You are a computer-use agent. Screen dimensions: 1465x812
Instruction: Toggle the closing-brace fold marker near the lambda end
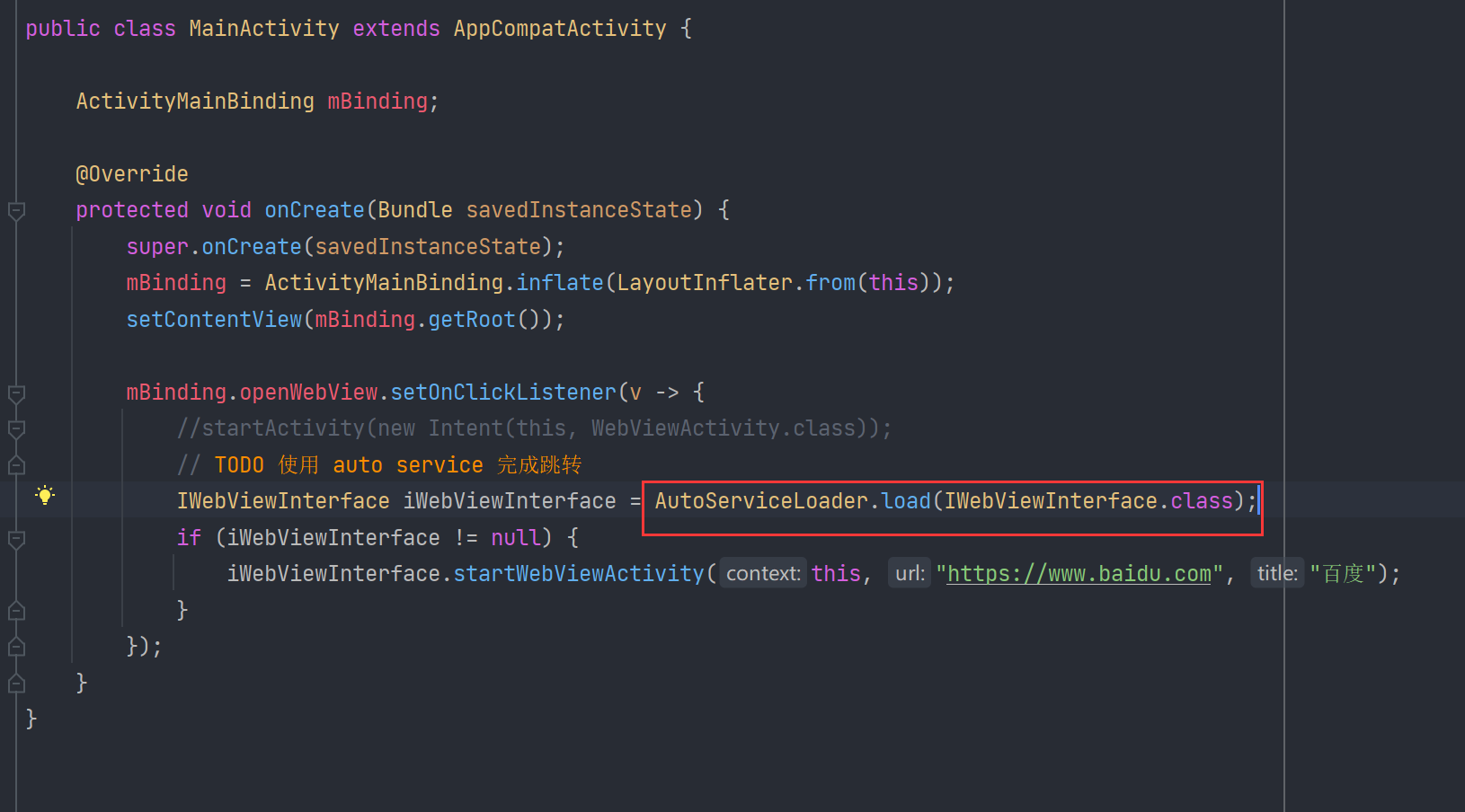[15, 646]
